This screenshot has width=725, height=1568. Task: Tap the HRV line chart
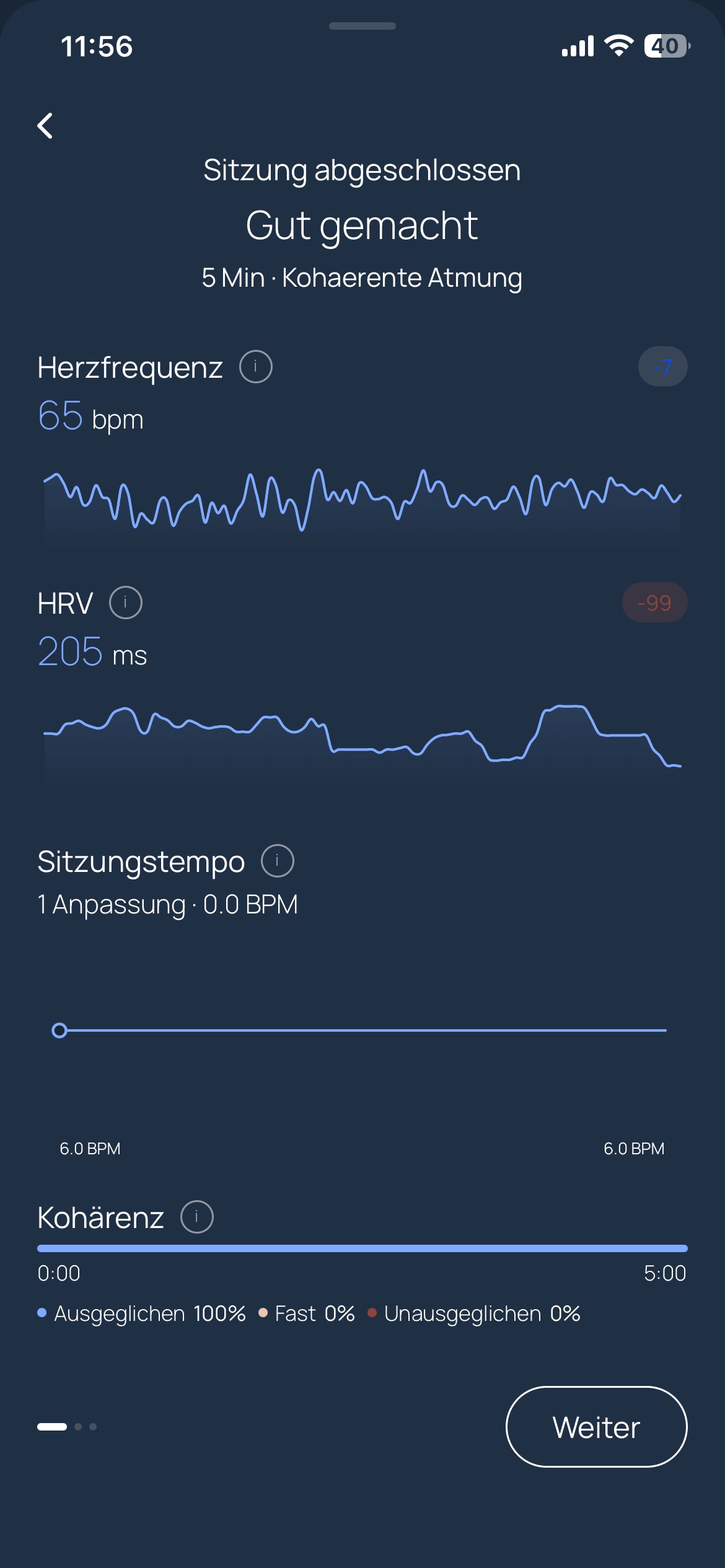(362, 743)
